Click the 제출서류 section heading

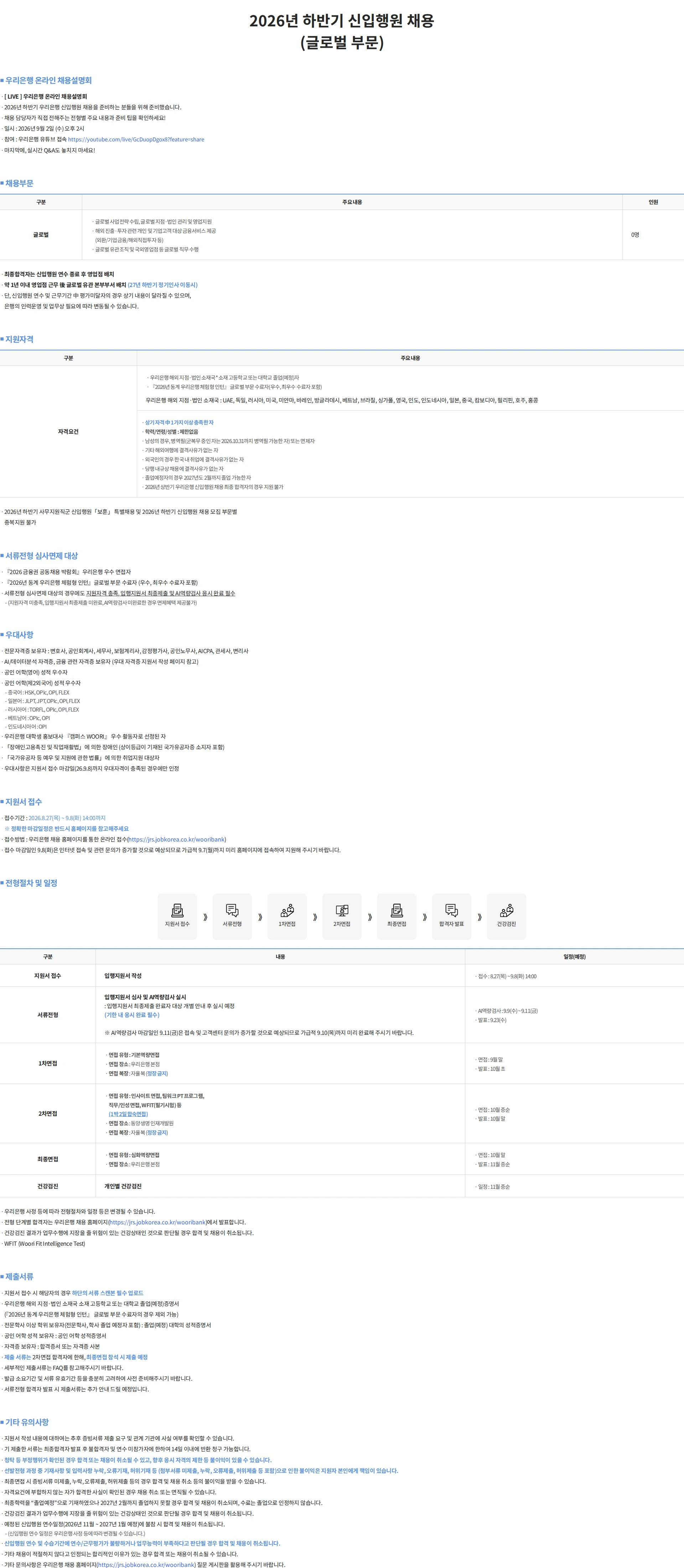tap(20, 1276)
